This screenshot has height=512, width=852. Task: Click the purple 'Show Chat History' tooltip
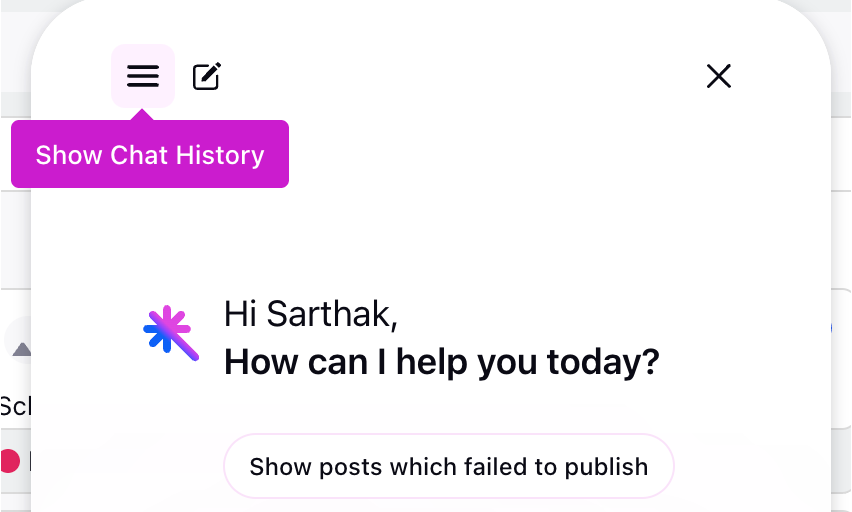coord(150,154)
